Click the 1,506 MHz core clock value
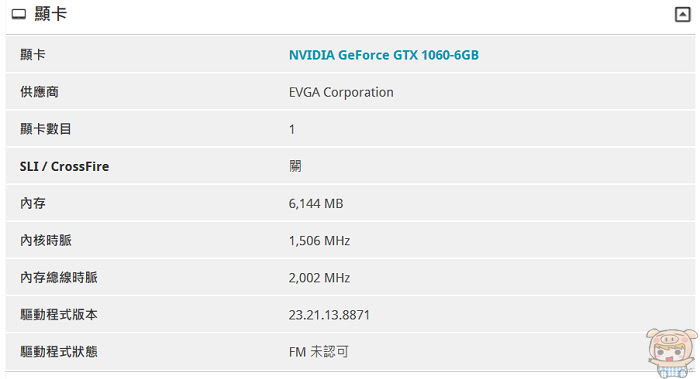 (x=319, y=241)
